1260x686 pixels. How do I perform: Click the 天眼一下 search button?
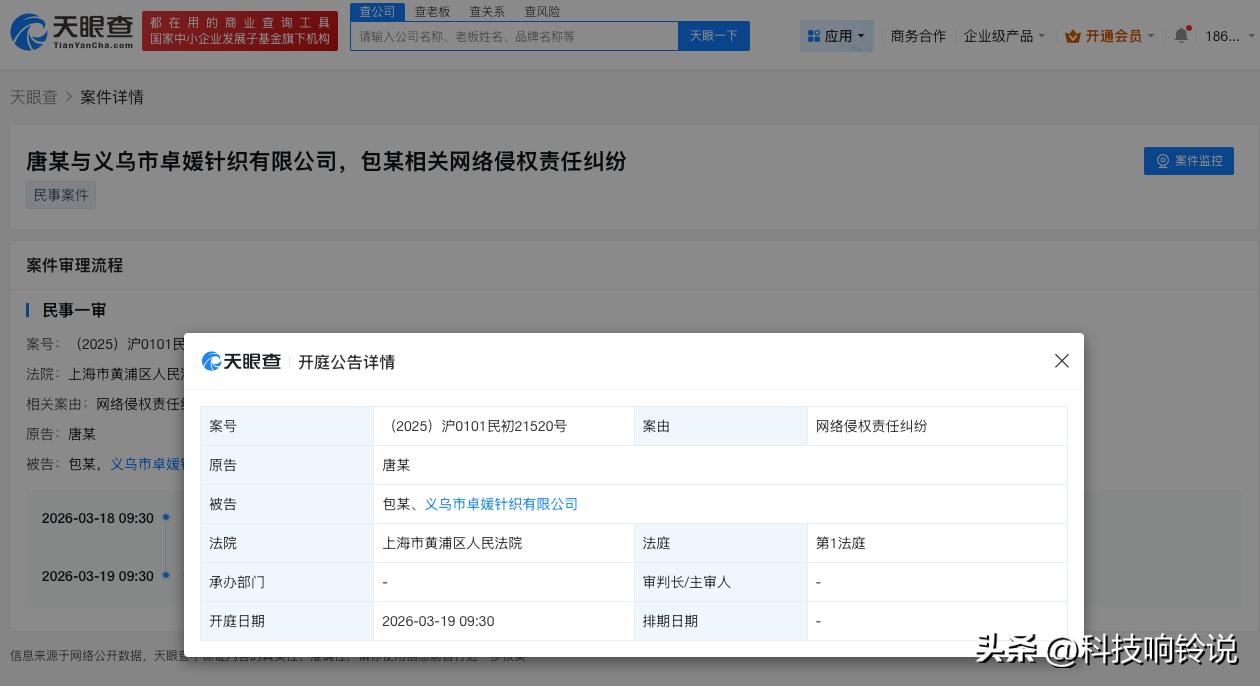pyautogui.click(x=713, y=35)
